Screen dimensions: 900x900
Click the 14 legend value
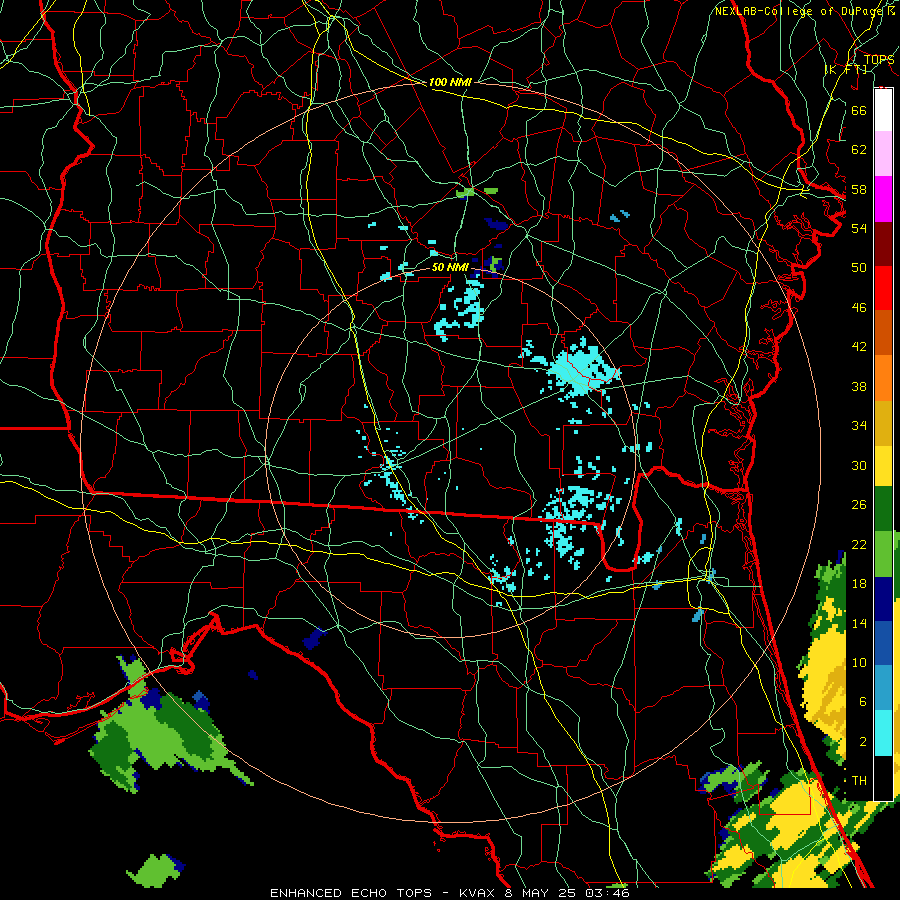859,623
